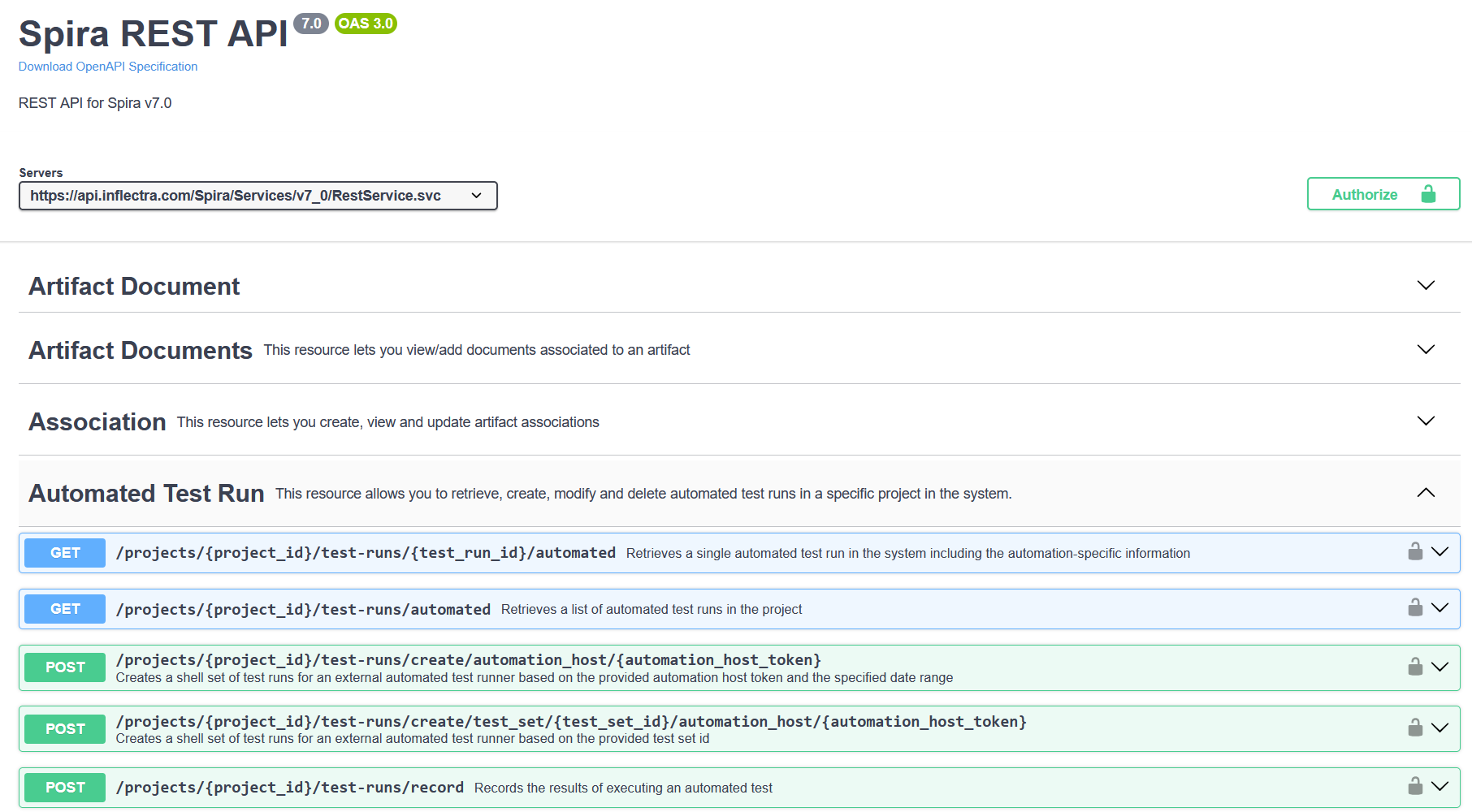Screen dimensions: 1472x812
Task: Expand the Association section
Action: click(x=1426, y=421)
